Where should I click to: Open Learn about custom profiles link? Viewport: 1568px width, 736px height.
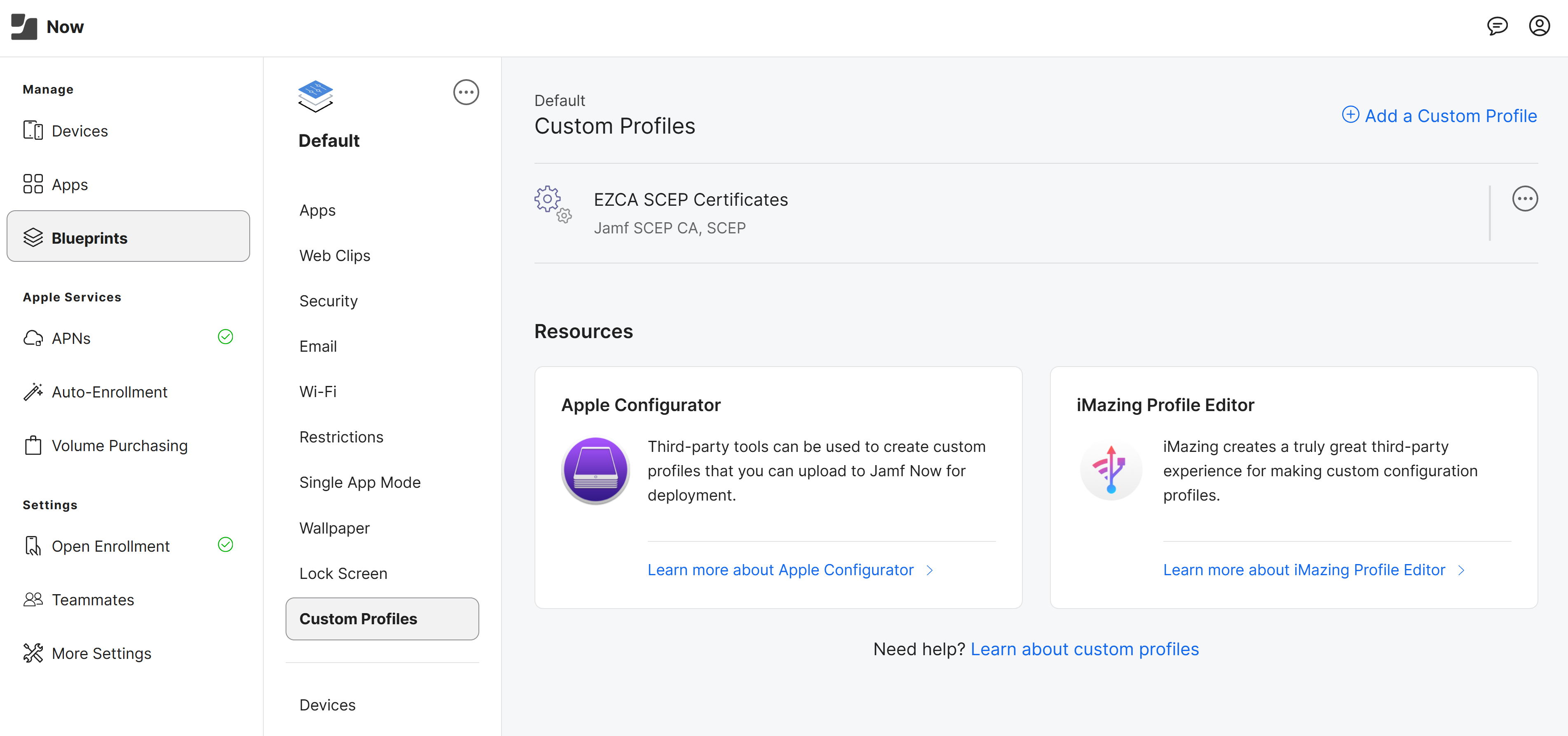[1085, 649]
